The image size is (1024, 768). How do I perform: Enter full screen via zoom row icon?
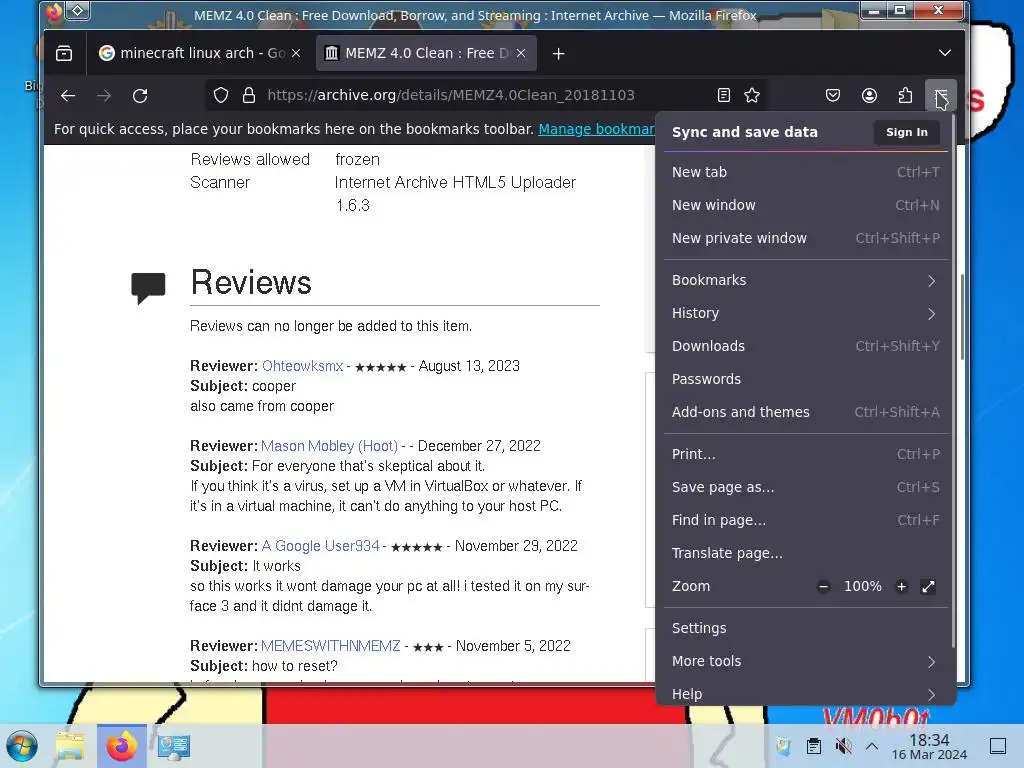(928, 586)
